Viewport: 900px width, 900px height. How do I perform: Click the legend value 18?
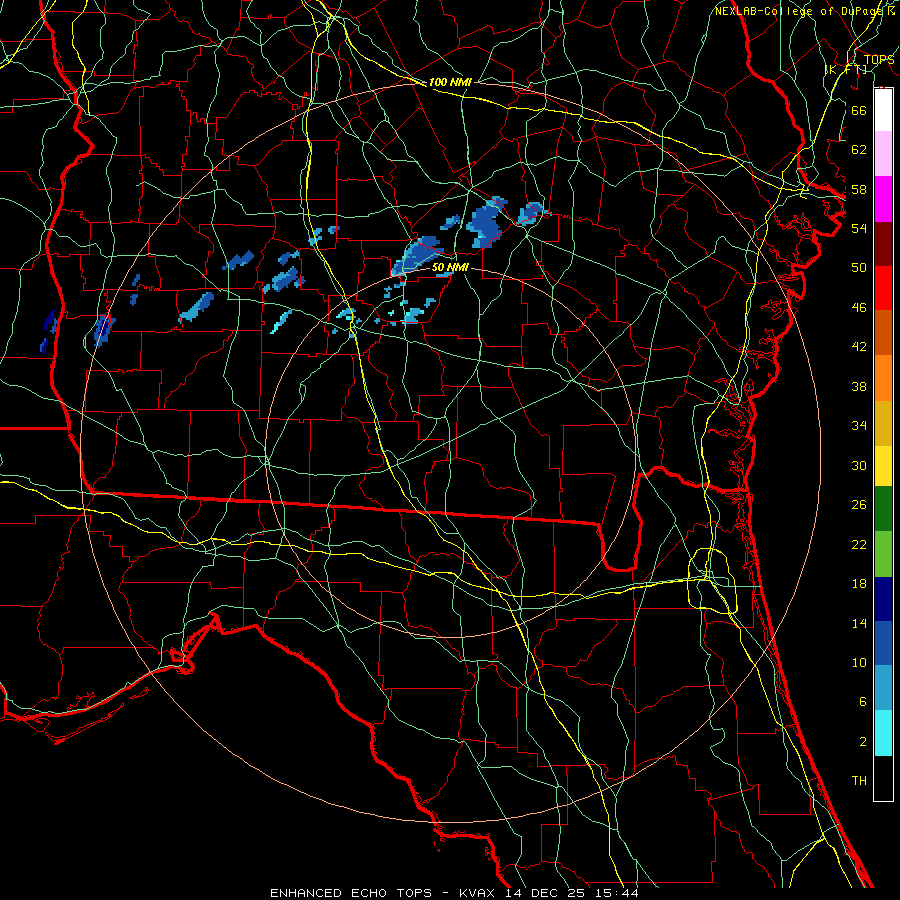tap(859, 584)
